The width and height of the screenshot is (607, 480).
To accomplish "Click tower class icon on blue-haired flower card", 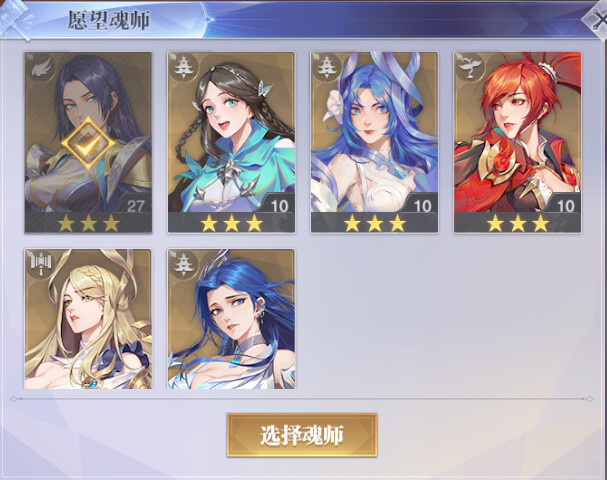I will (x=327, y=67).
